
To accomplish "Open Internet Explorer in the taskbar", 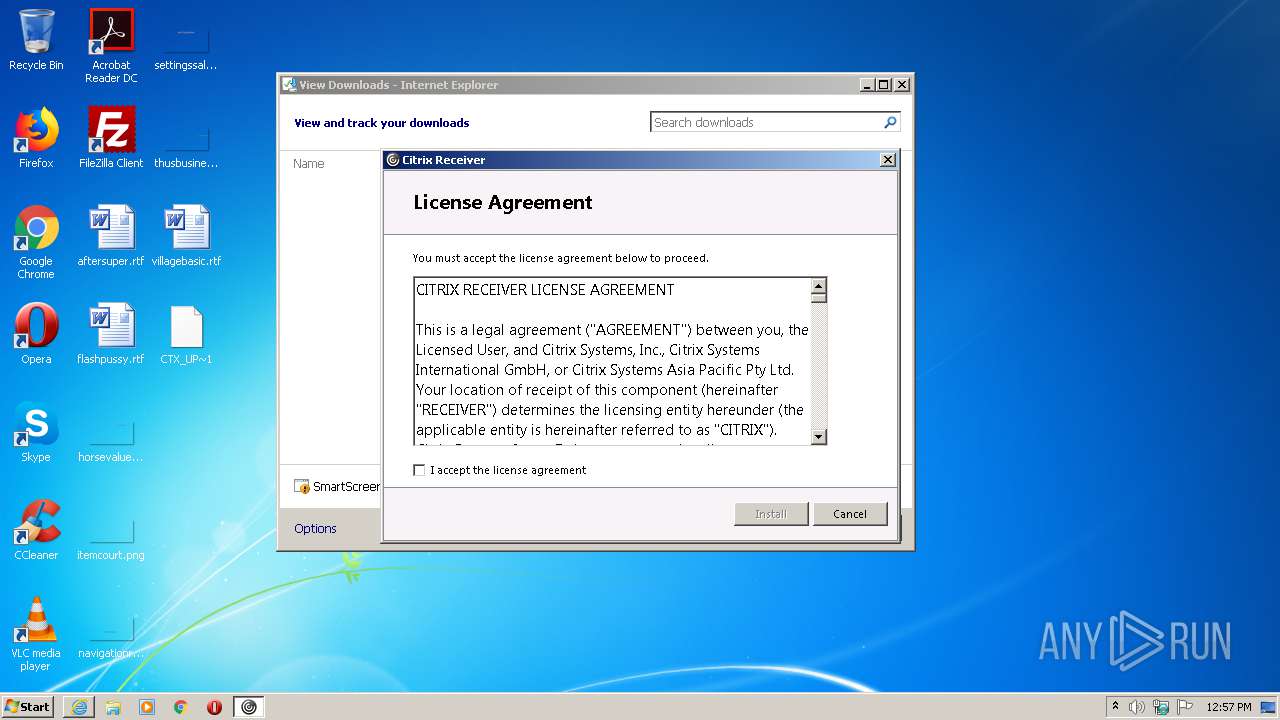I will (79, 707).
